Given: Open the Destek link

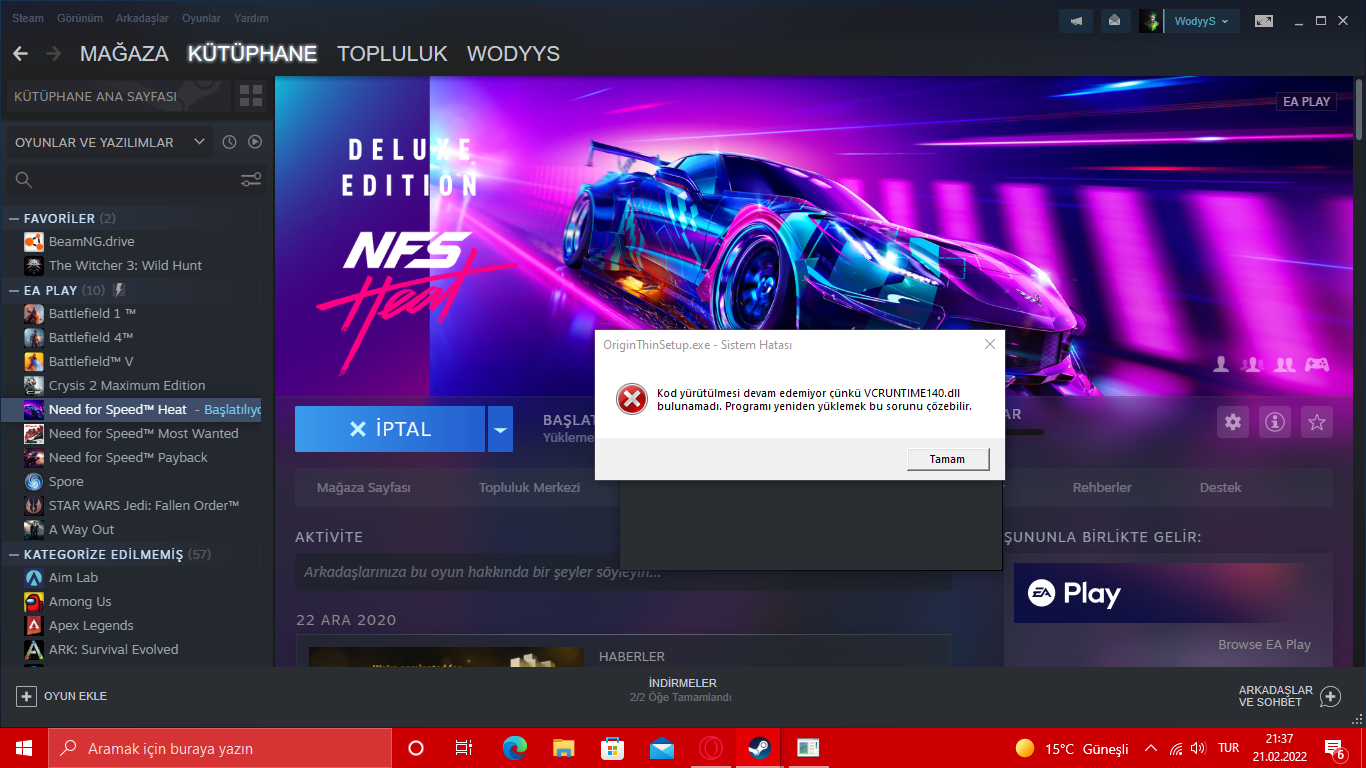Looking at the screenshot, I should coord(1220,488).
